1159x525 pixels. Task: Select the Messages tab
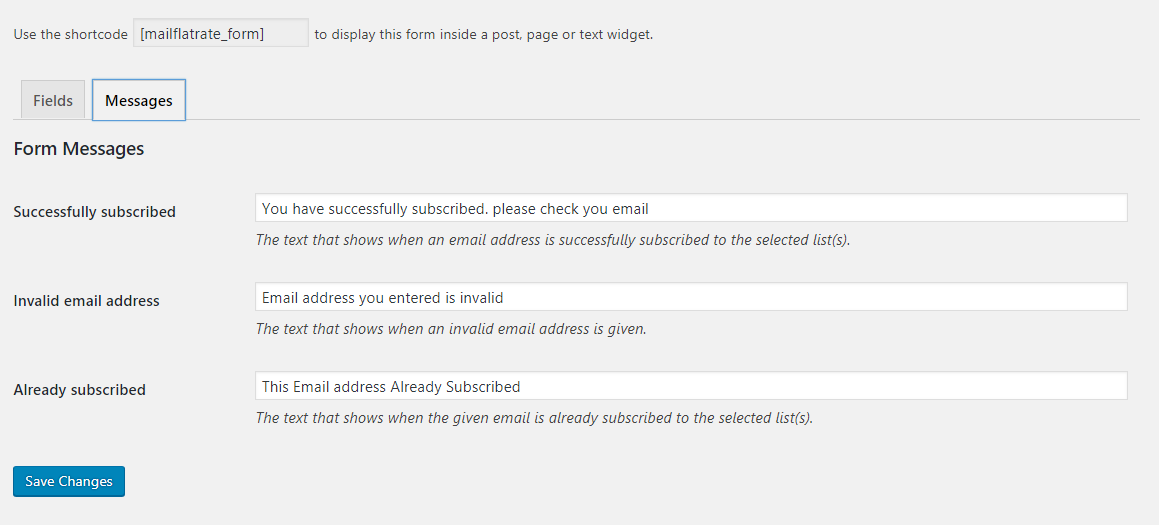[139, 100]
